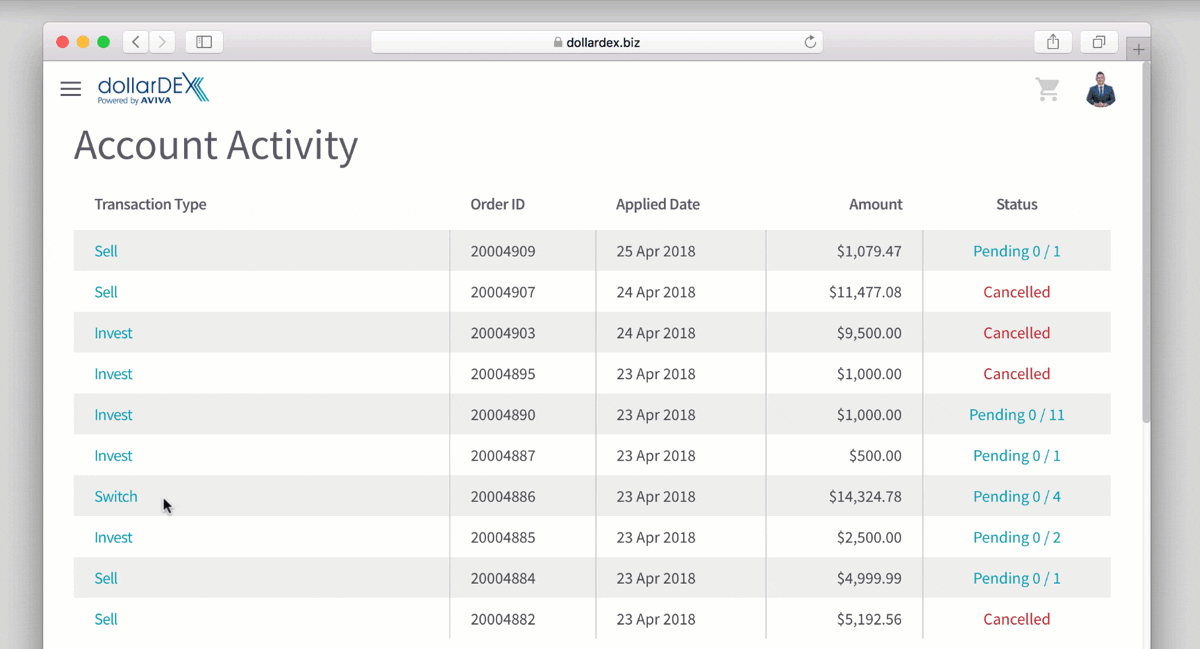The height and width of the screenshot is (649, 1200).
Task: Click the Pending 0 / 11 status
Action: (1017, 415)
